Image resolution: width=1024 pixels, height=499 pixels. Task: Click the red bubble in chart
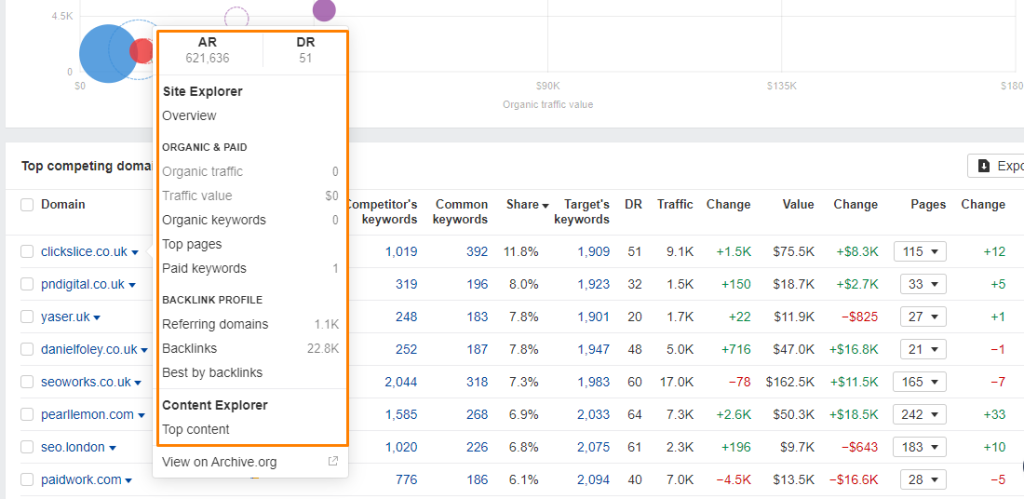pos(141,51)
